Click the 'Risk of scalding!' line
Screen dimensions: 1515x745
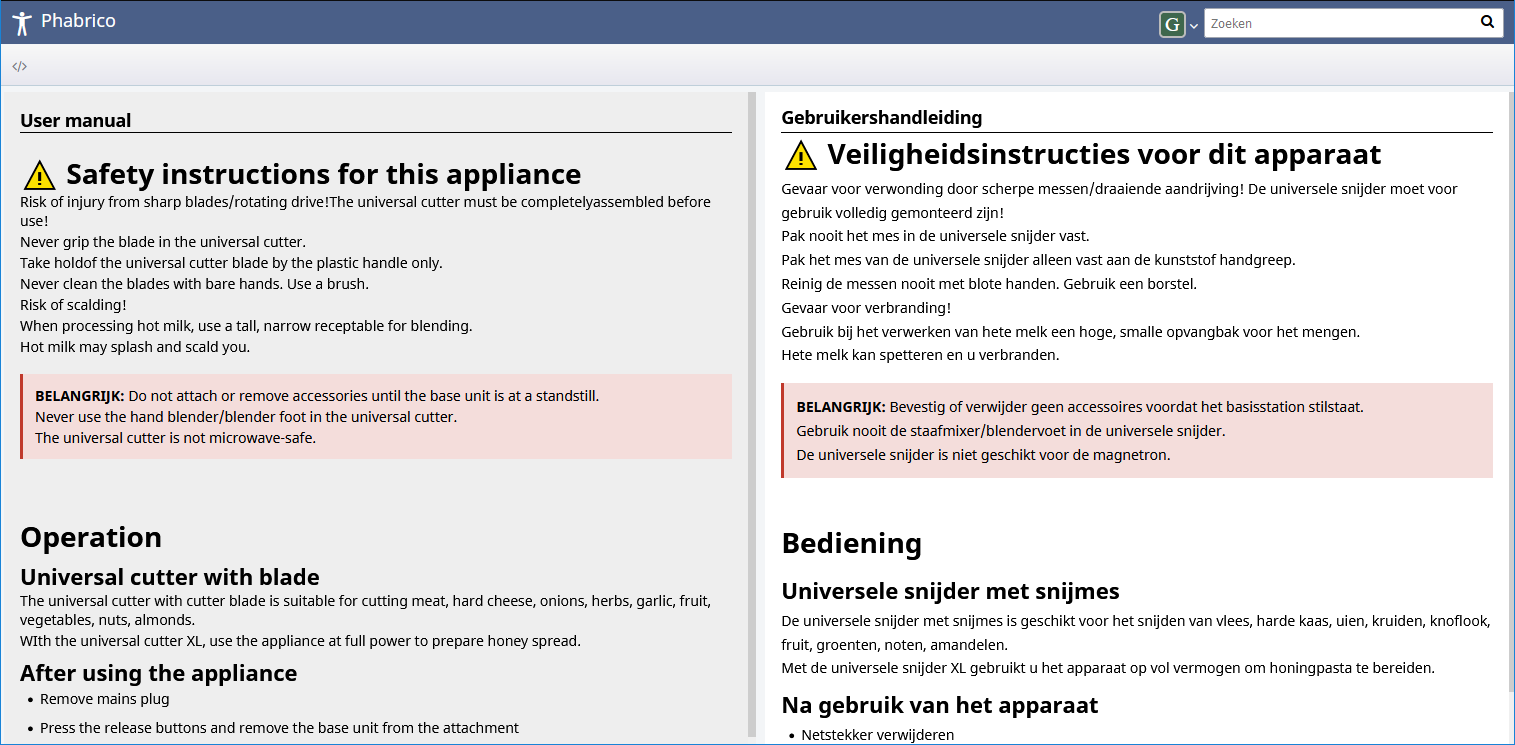tap(73, 305)
